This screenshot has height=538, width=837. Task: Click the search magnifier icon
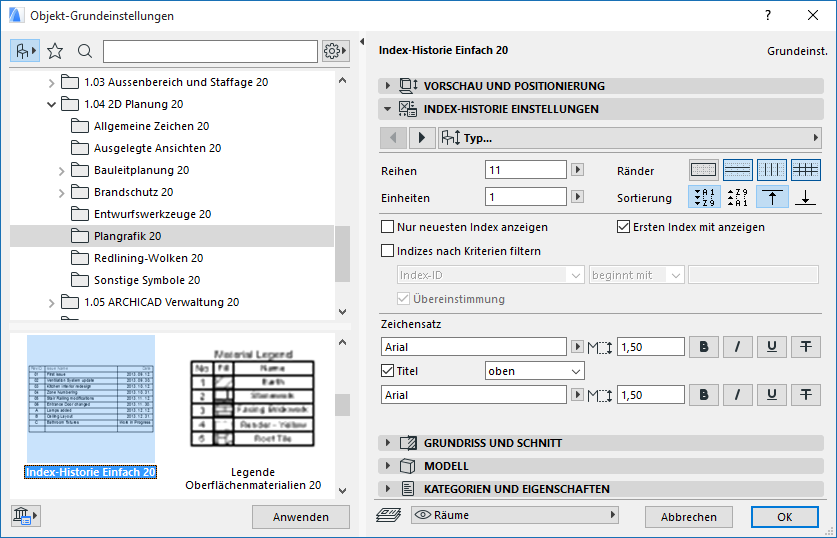pyautogui.click(x=85, y=51)
